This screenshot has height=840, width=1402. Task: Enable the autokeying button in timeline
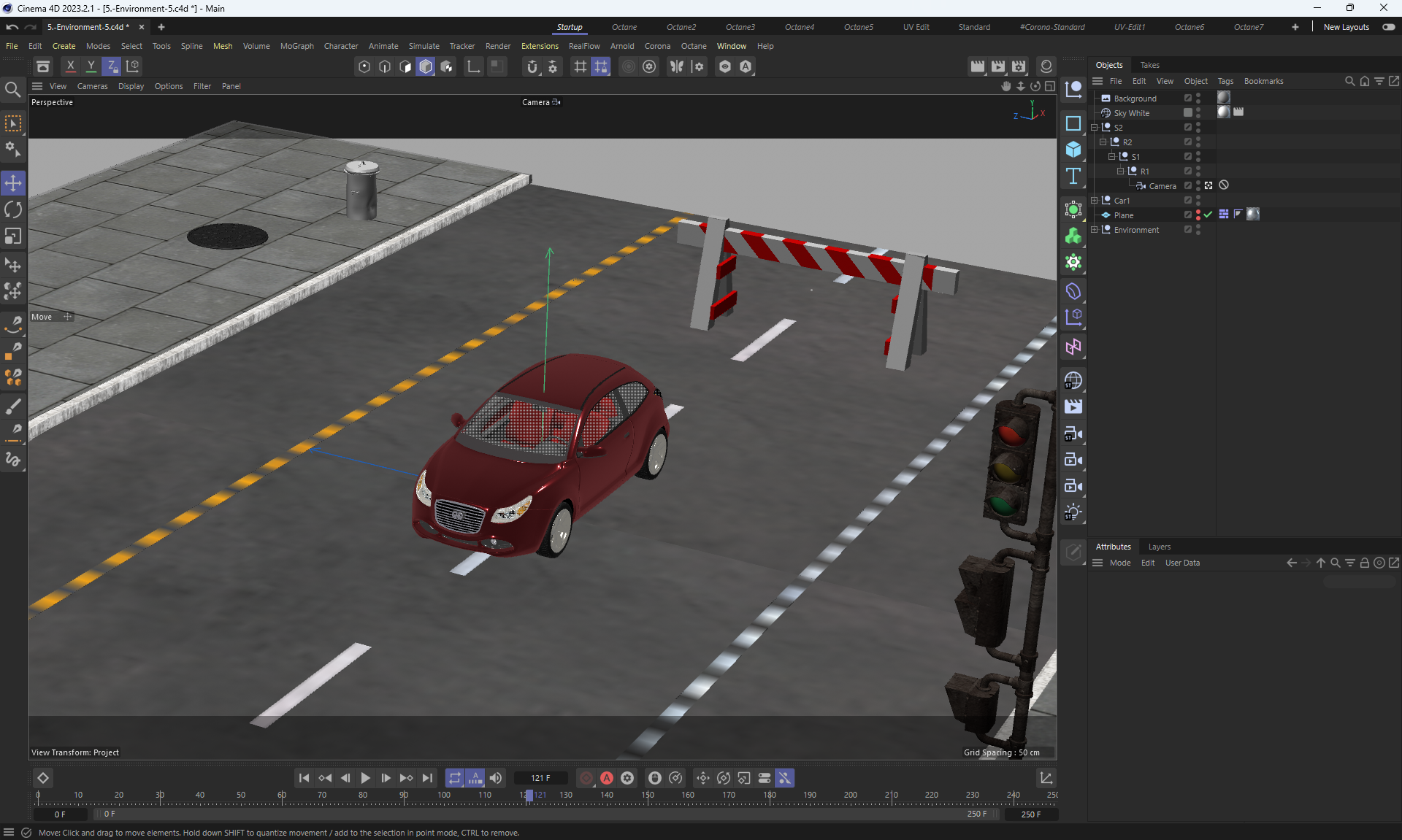[x=607, y=778]
